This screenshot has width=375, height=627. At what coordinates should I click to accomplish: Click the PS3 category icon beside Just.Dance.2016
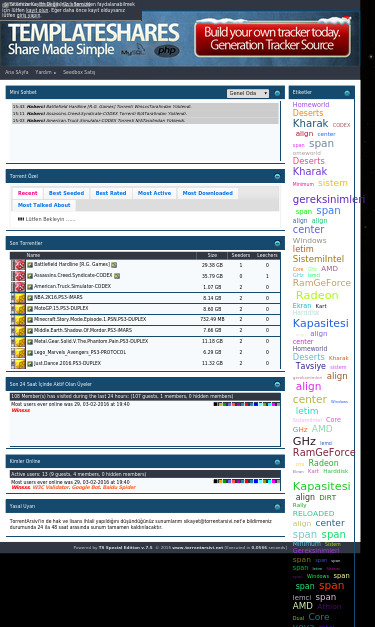[x=18, y=364]
